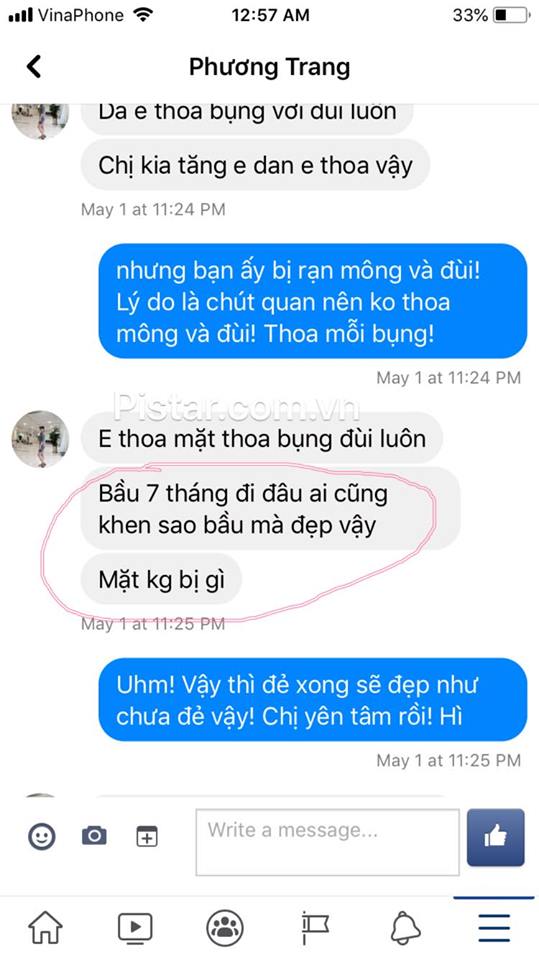
Task: Open the attachment plus-window icon
Action: (146, 836)
